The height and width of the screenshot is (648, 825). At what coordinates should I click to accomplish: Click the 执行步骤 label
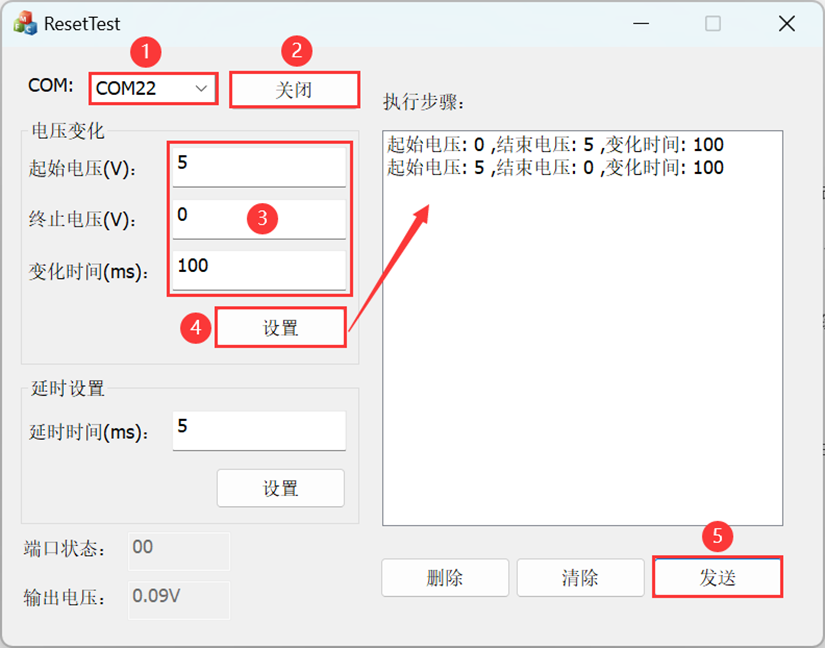(424, 102)
